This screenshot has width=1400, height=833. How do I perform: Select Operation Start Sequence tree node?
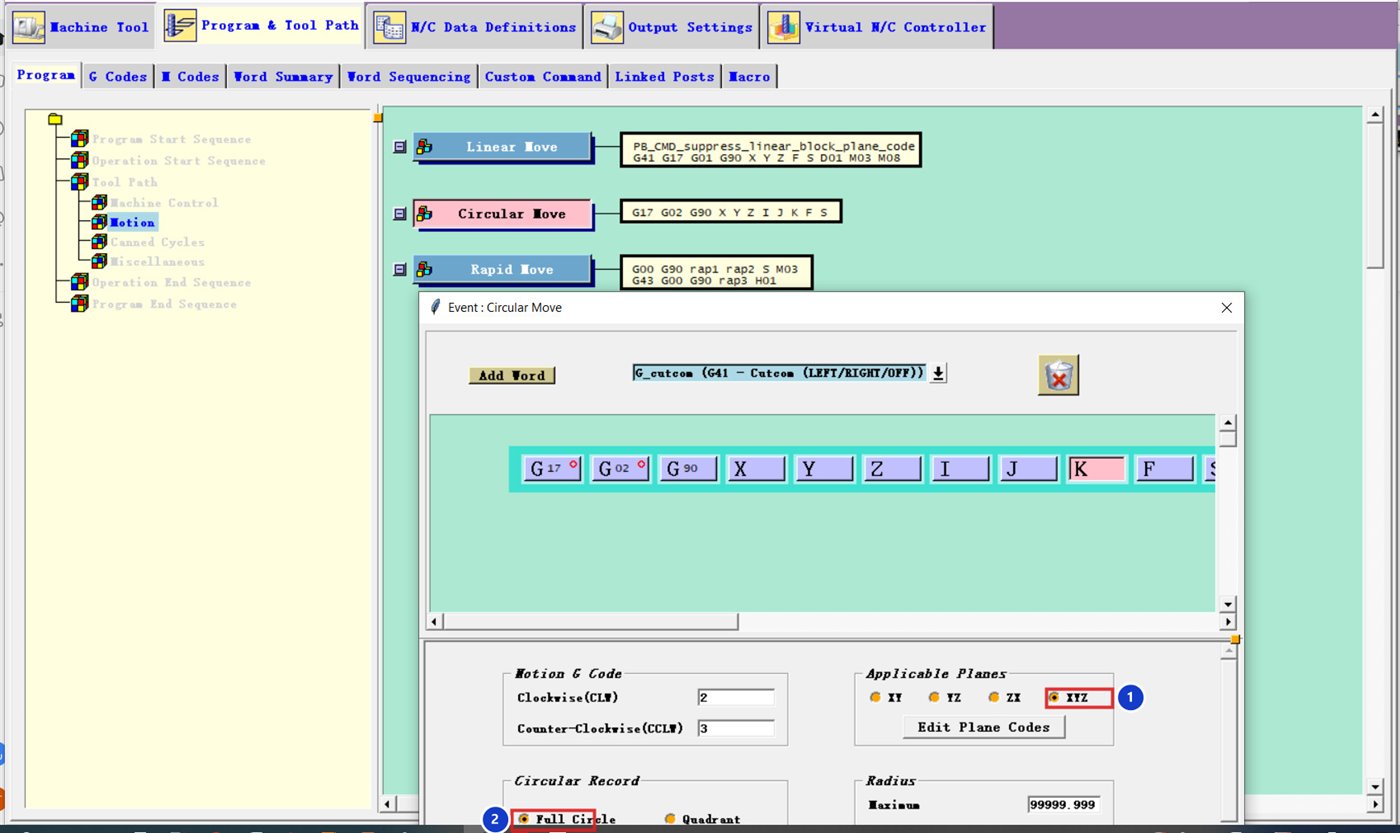click(178, 160)
